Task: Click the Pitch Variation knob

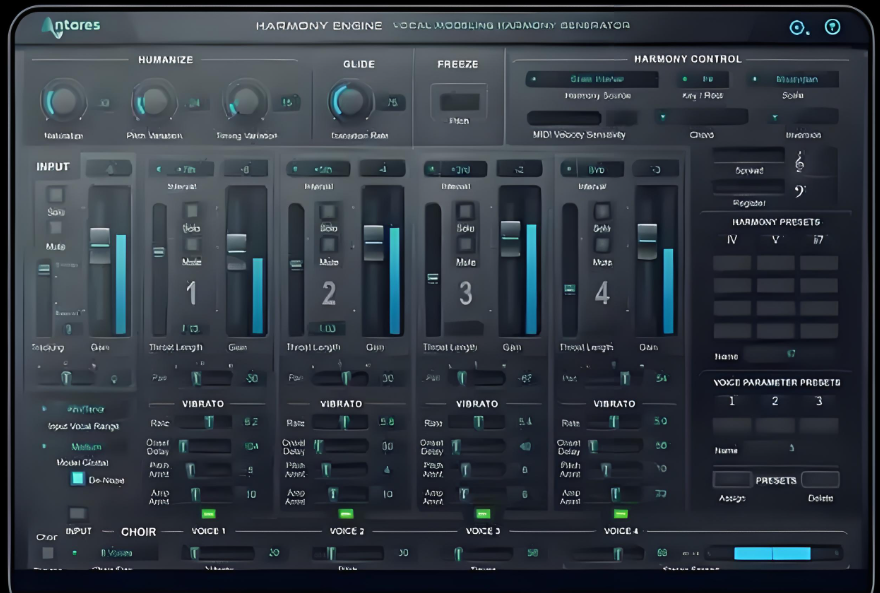Action: click(153, 102)
